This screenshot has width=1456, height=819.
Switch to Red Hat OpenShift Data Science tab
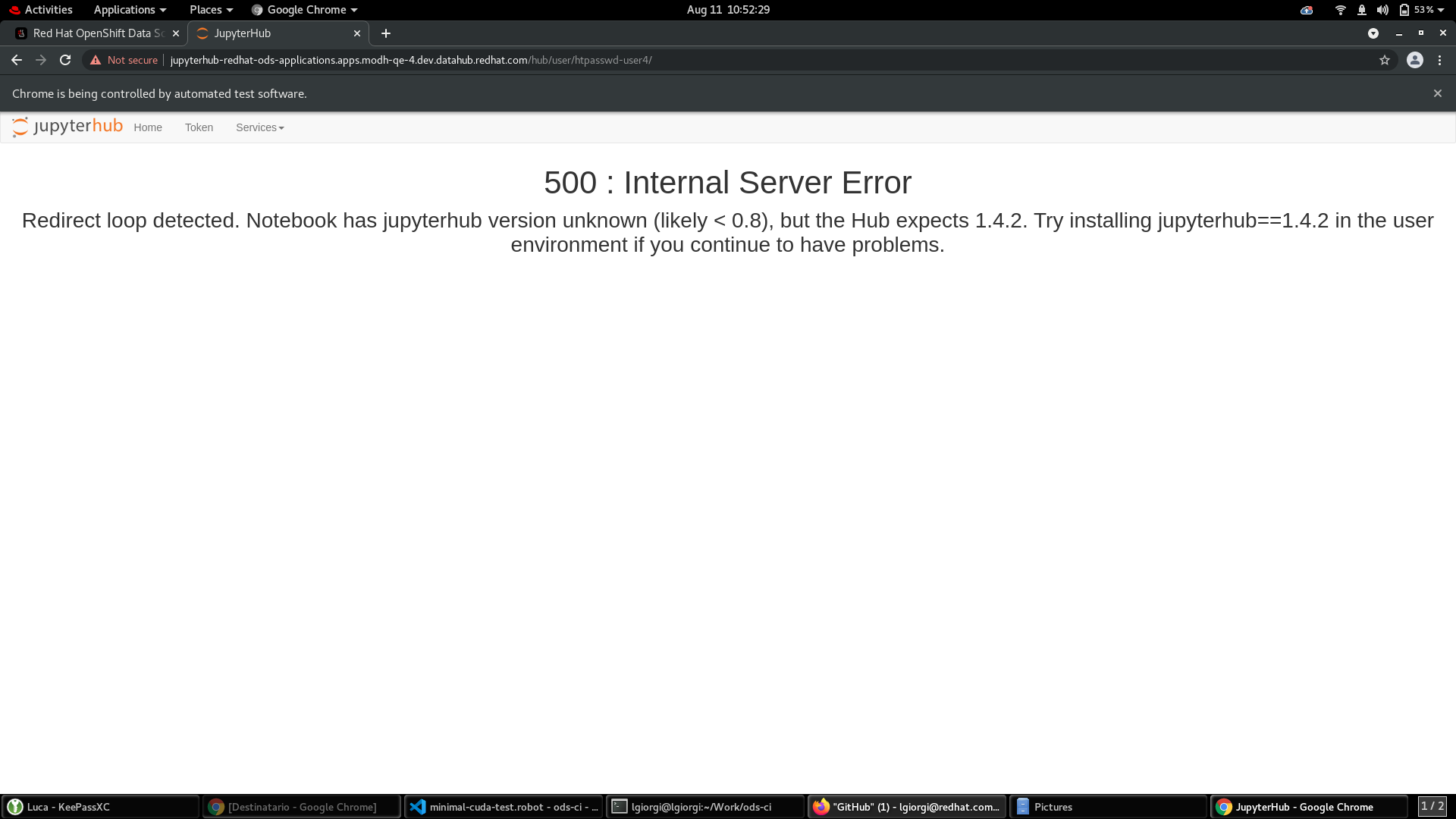coord(91,33)
